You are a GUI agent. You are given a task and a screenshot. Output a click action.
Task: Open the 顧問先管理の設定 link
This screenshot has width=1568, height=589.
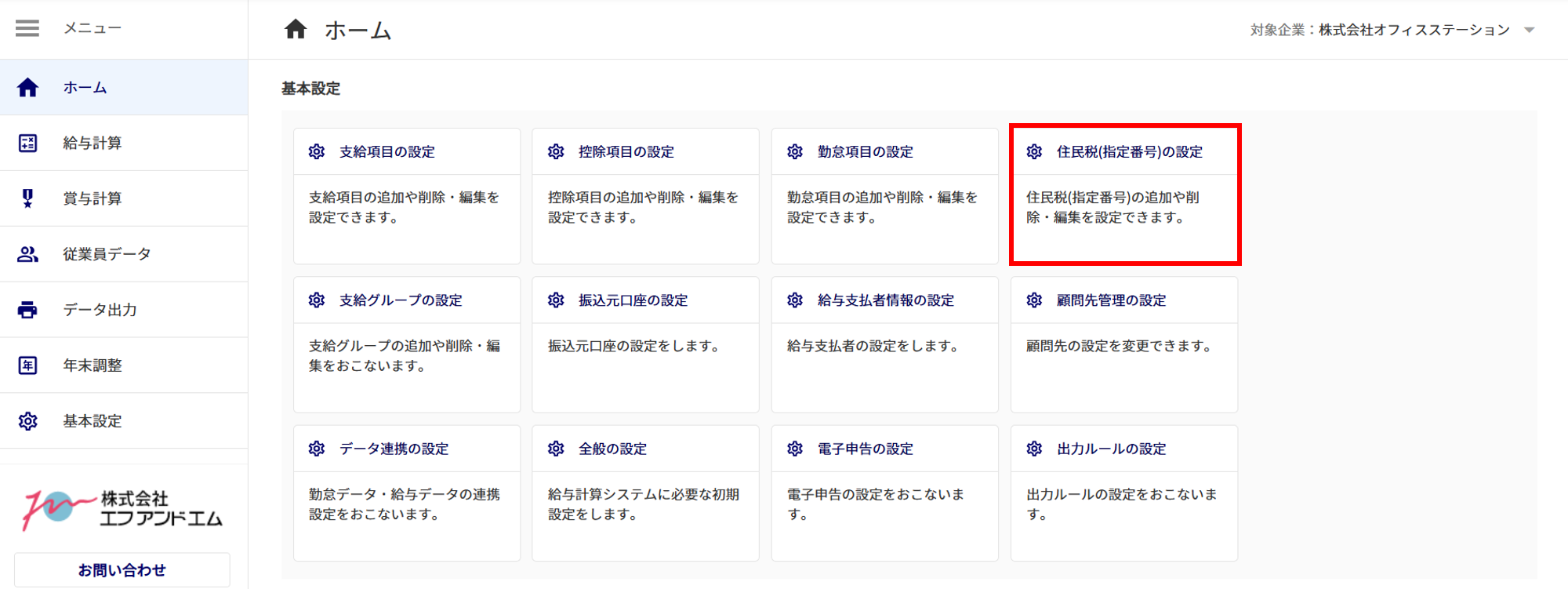pyautogui.click(x=1111, y=300)
